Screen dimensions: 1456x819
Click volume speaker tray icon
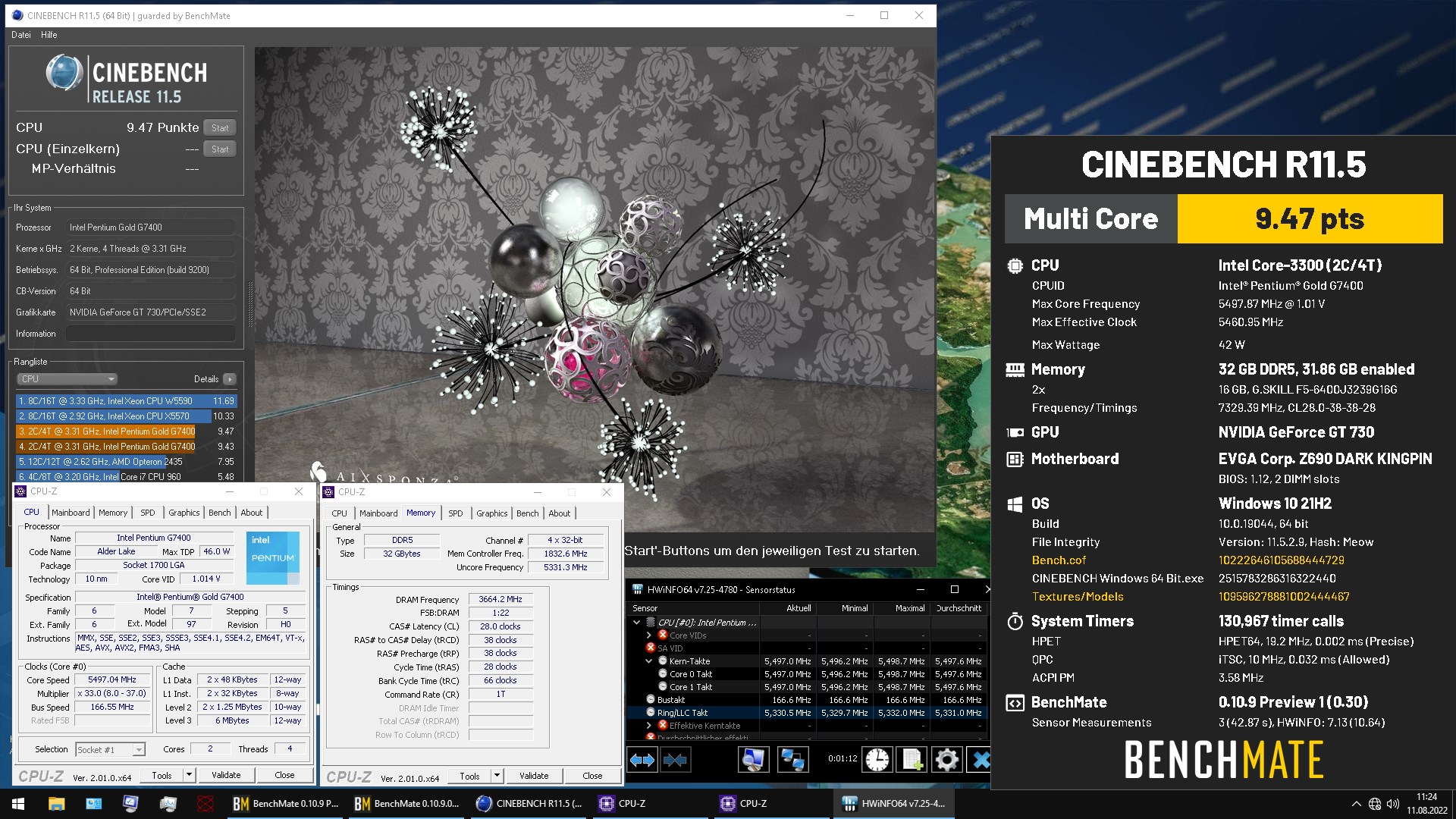pos(1393,804)
